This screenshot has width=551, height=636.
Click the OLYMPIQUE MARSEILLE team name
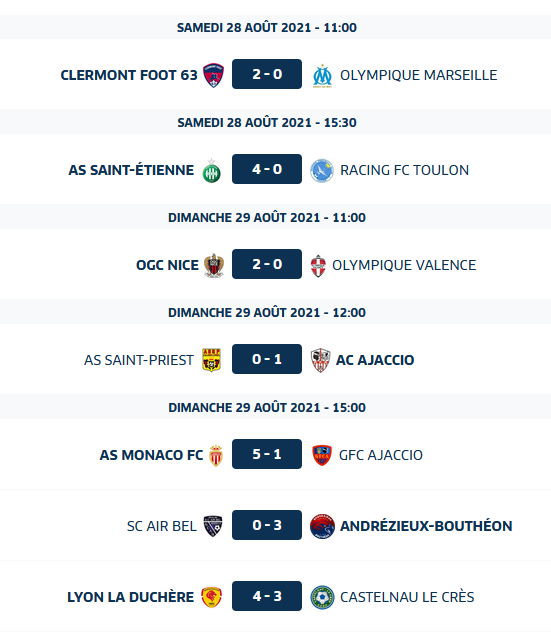click(x=418, y=75)
